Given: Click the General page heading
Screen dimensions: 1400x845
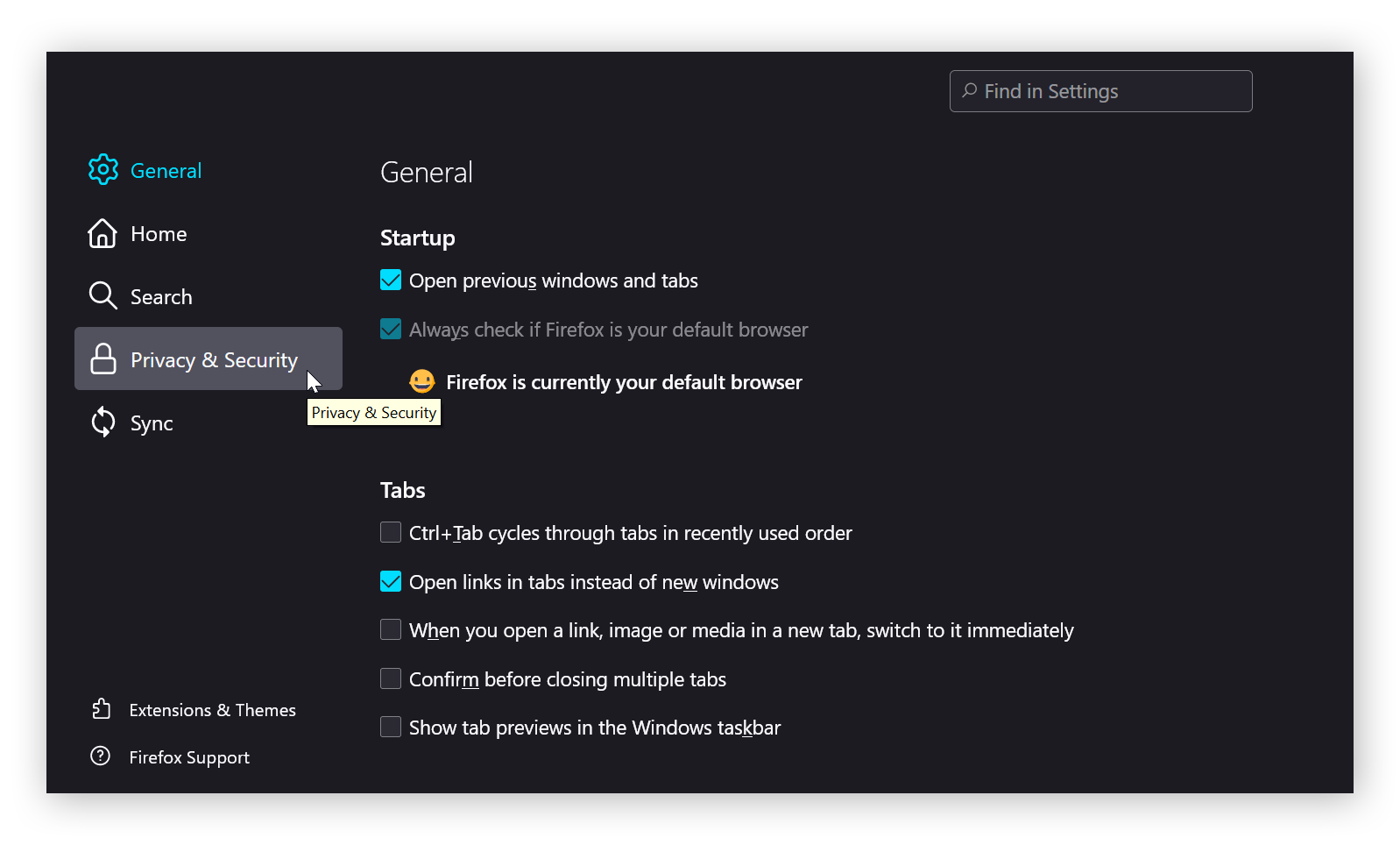Looking at the screenshot, I should pos(427,172).
